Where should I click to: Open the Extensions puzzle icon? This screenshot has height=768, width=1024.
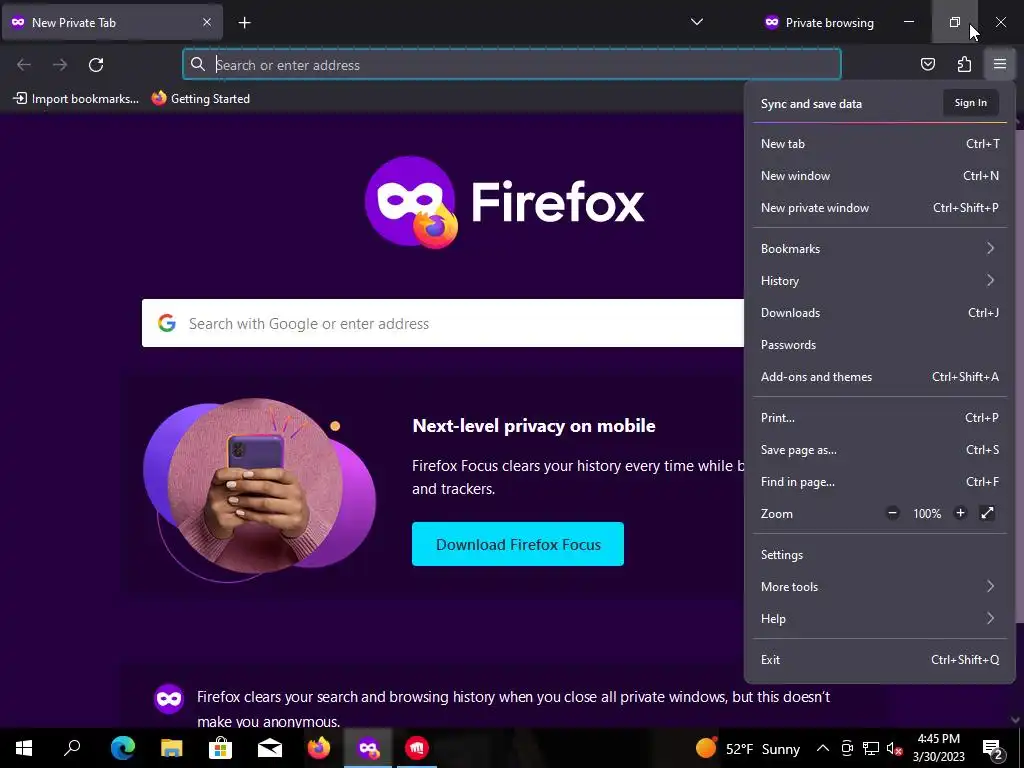(x=964, y=64)
